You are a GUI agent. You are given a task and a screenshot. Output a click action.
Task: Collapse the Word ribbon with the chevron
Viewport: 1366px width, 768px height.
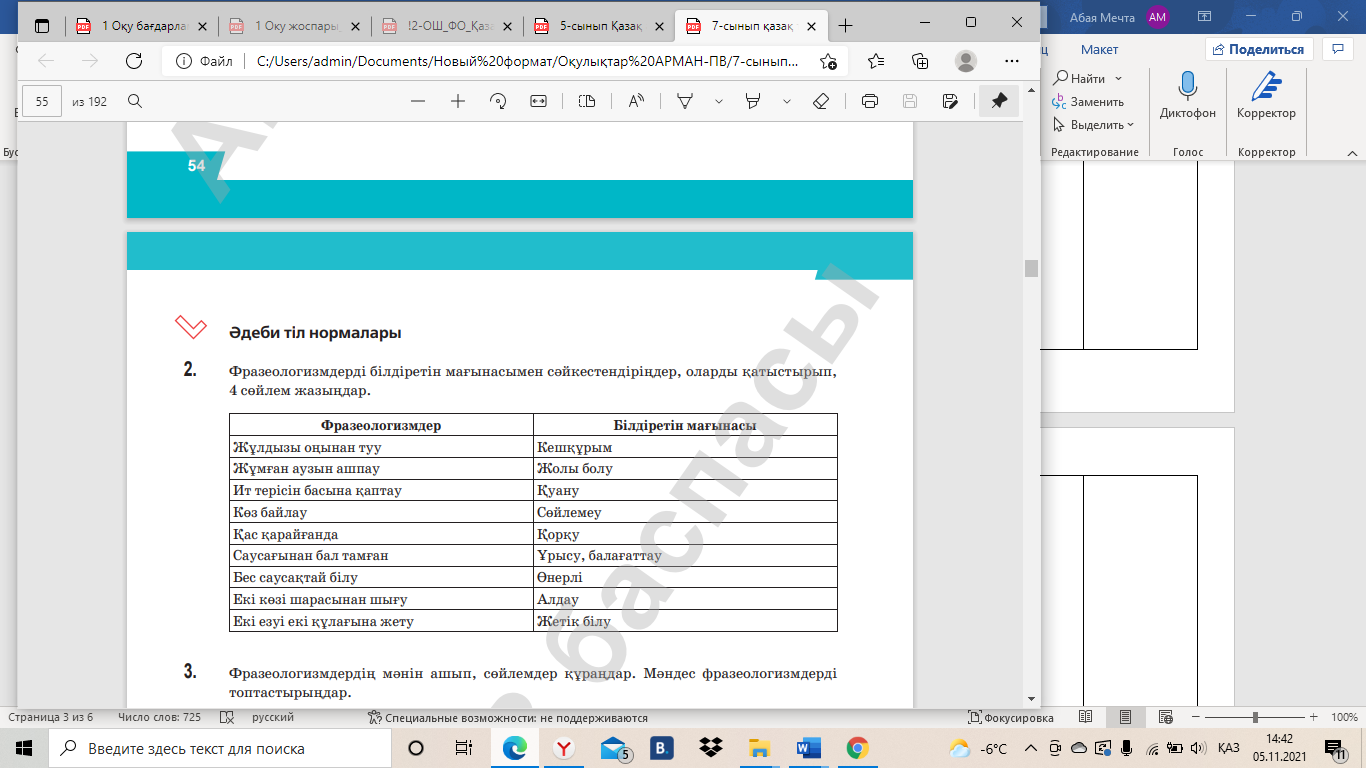[x=1351, y=152]
